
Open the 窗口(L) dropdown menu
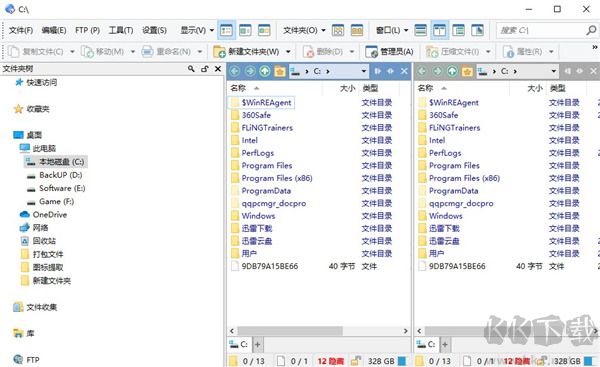point(391,30)
